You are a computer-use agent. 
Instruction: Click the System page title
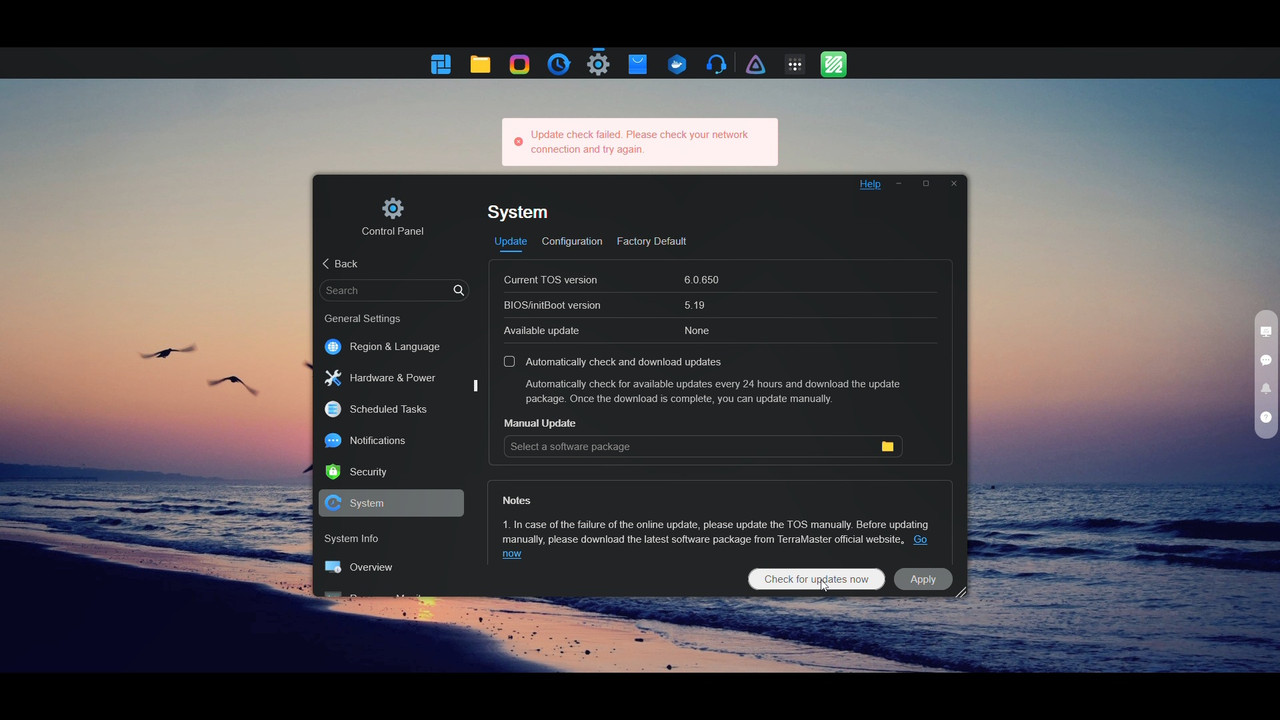click(x=517, y=212)
